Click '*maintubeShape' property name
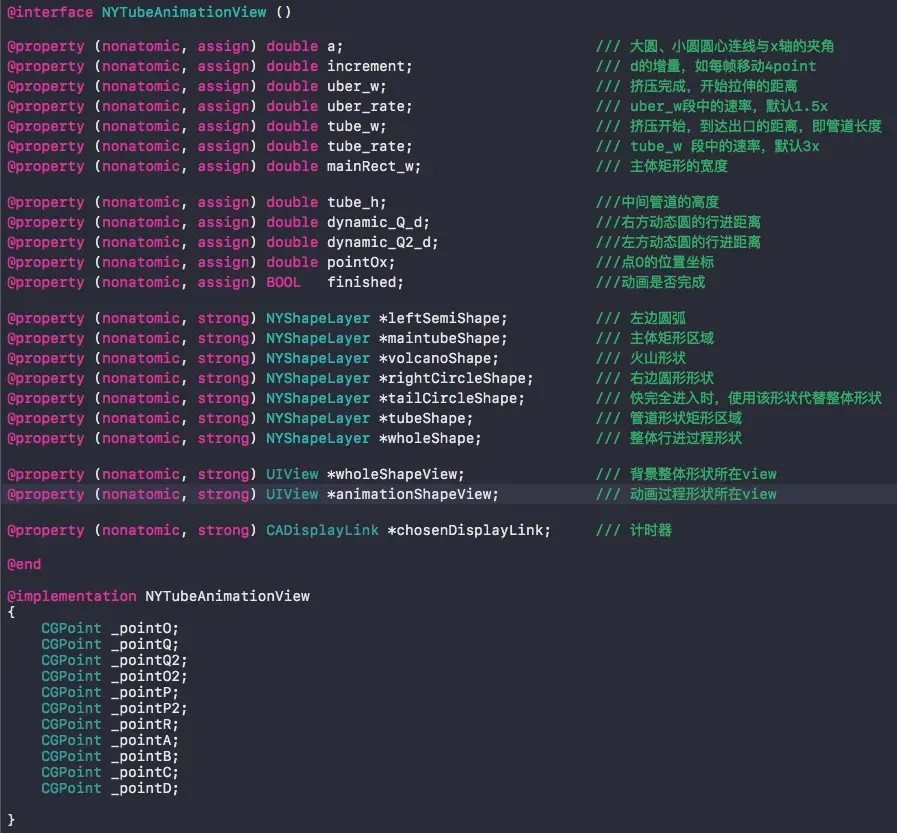 (x=439, y=339)
